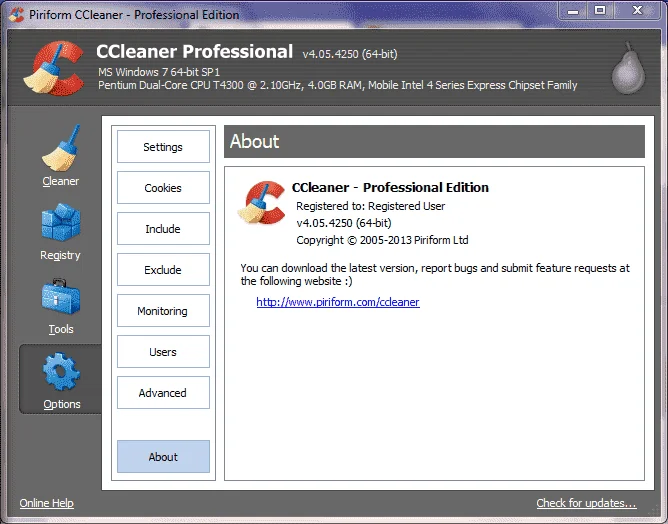The image size is (668, 524).
Task: Click 'CCleaner - Professional Edition' heading
Action: pyautogui.click(x=390, y=187)
